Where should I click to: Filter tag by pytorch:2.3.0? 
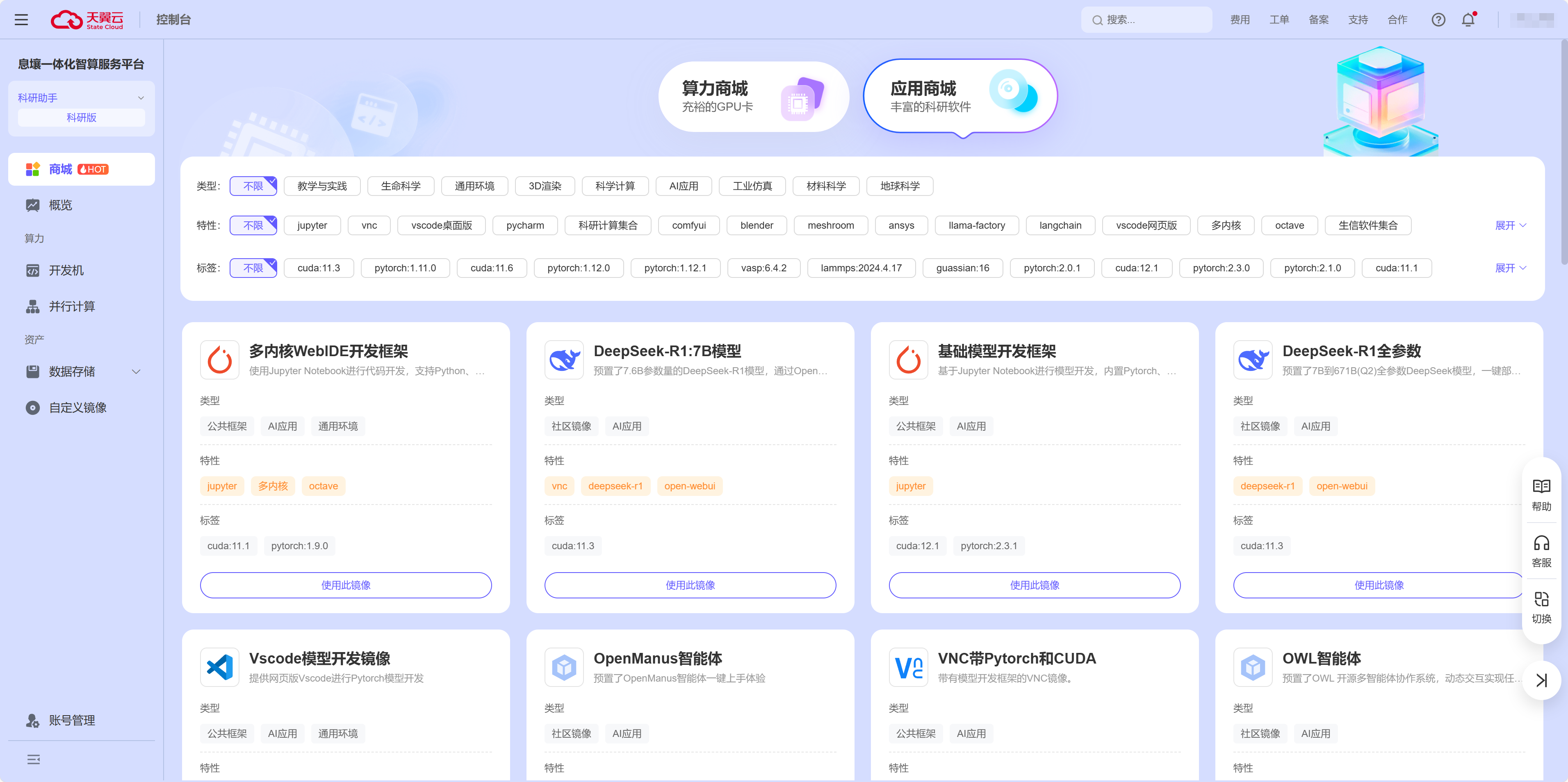pyautogui.click(x=1221, y=268)
